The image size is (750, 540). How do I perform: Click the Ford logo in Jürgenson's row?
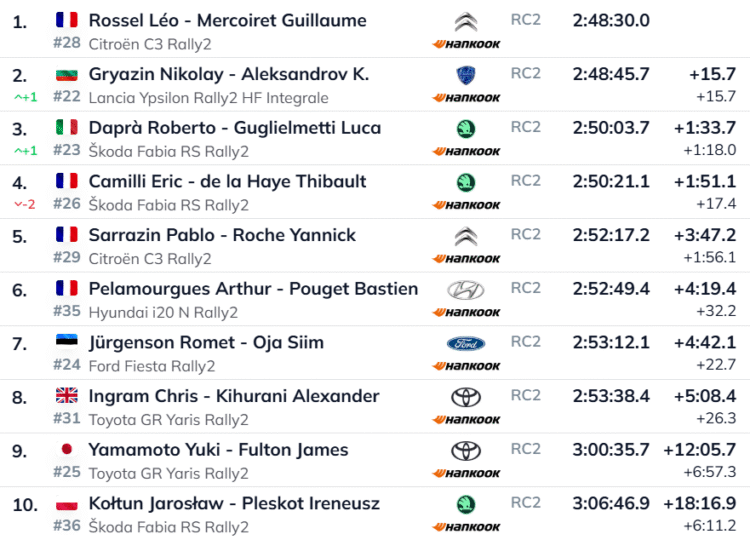tap(466, 344)
